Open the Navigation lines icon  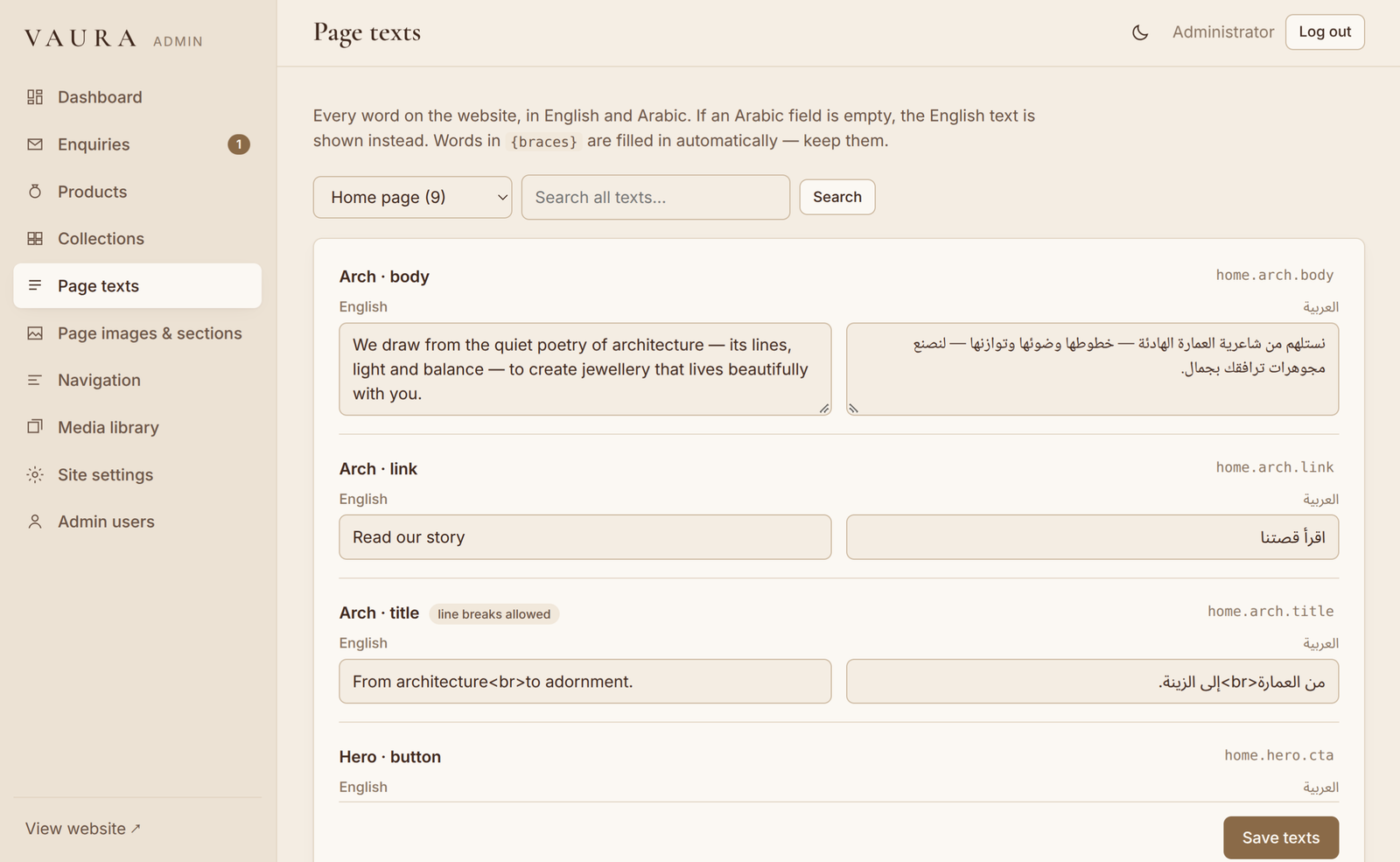point(35,380)
